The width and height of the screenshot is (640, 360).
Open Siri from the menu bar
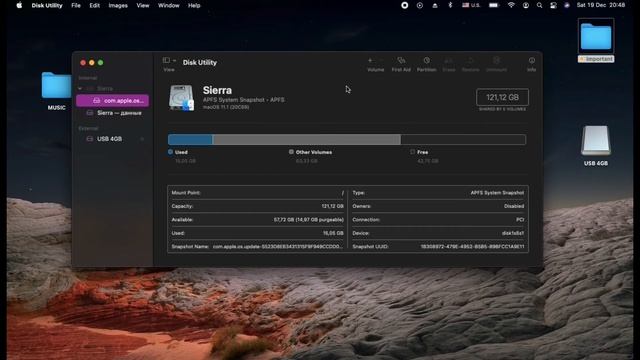(567, 5)
